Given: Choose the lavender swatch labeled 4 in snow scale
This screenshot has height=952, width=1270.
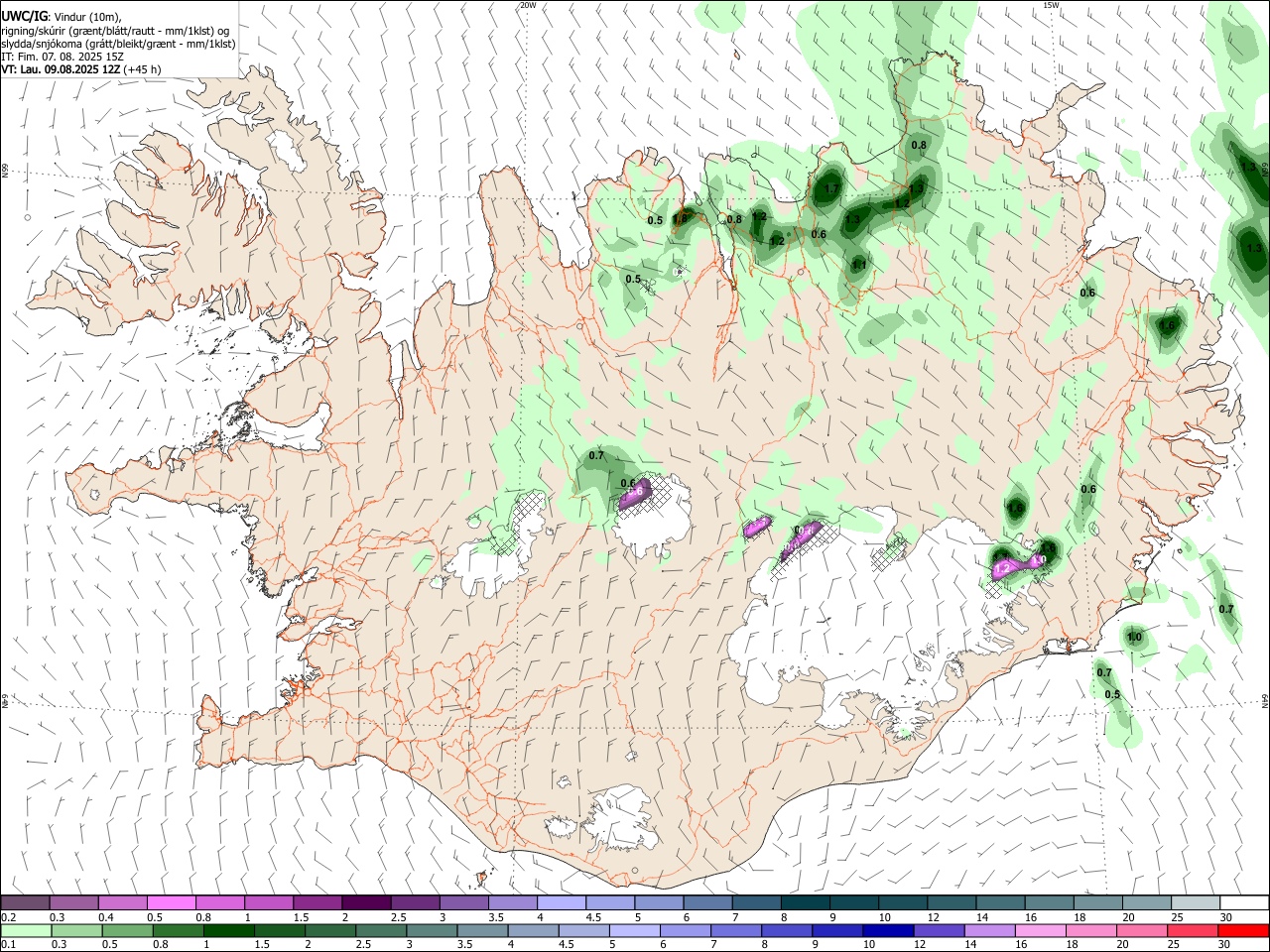Looking at the screenshot, I should (x=561, y=902).
